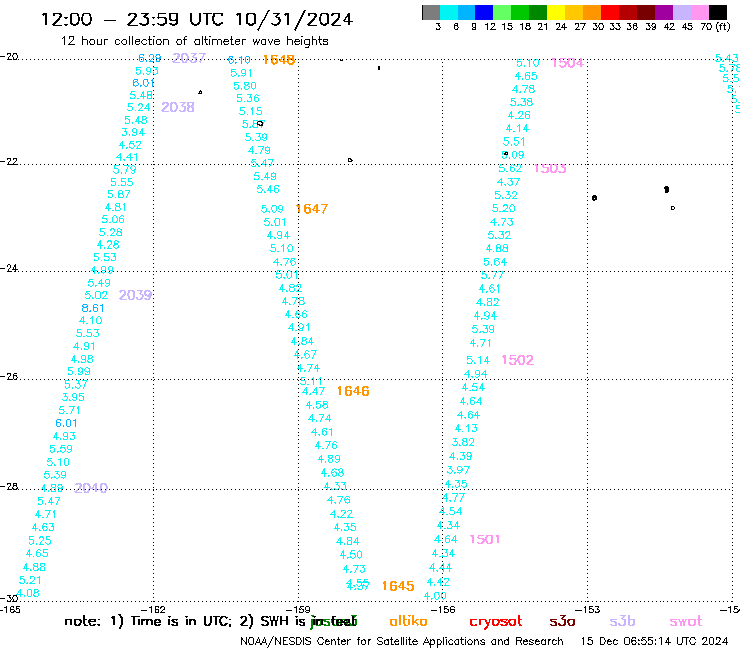Viewport: 740px width, 650px height.
Task: Click the -24 latitude axis label
Action: coord(9,268)
